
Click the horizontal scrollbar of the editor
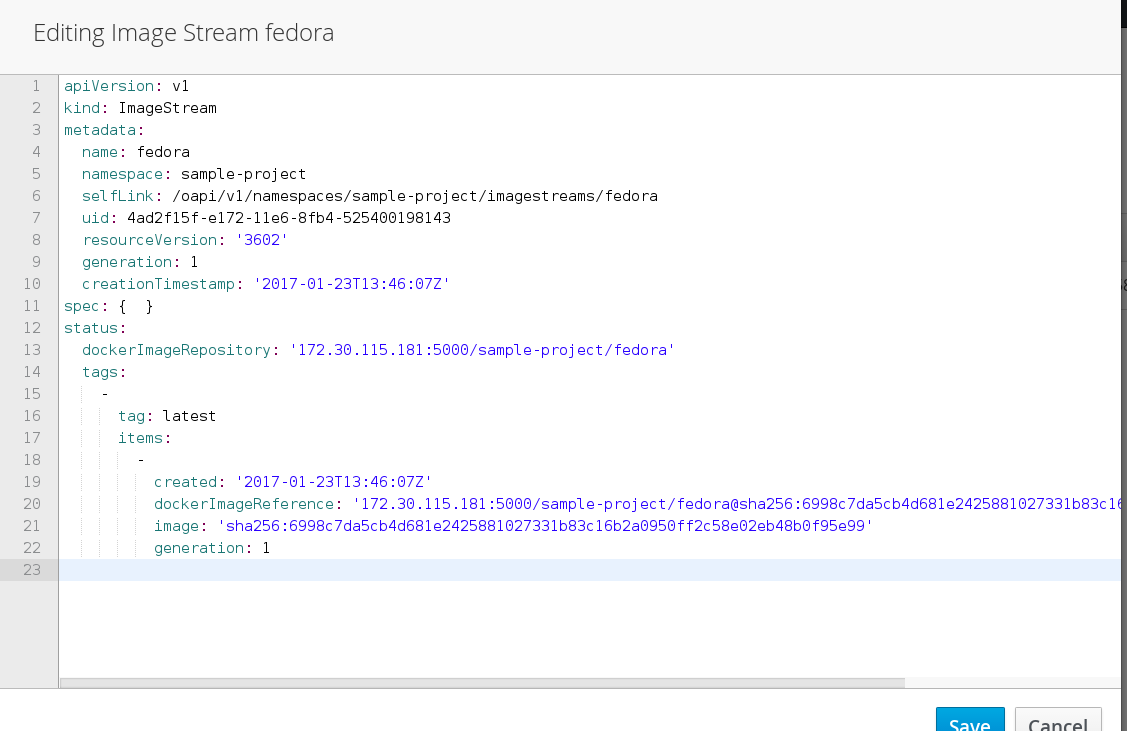(x=482, y=683)
